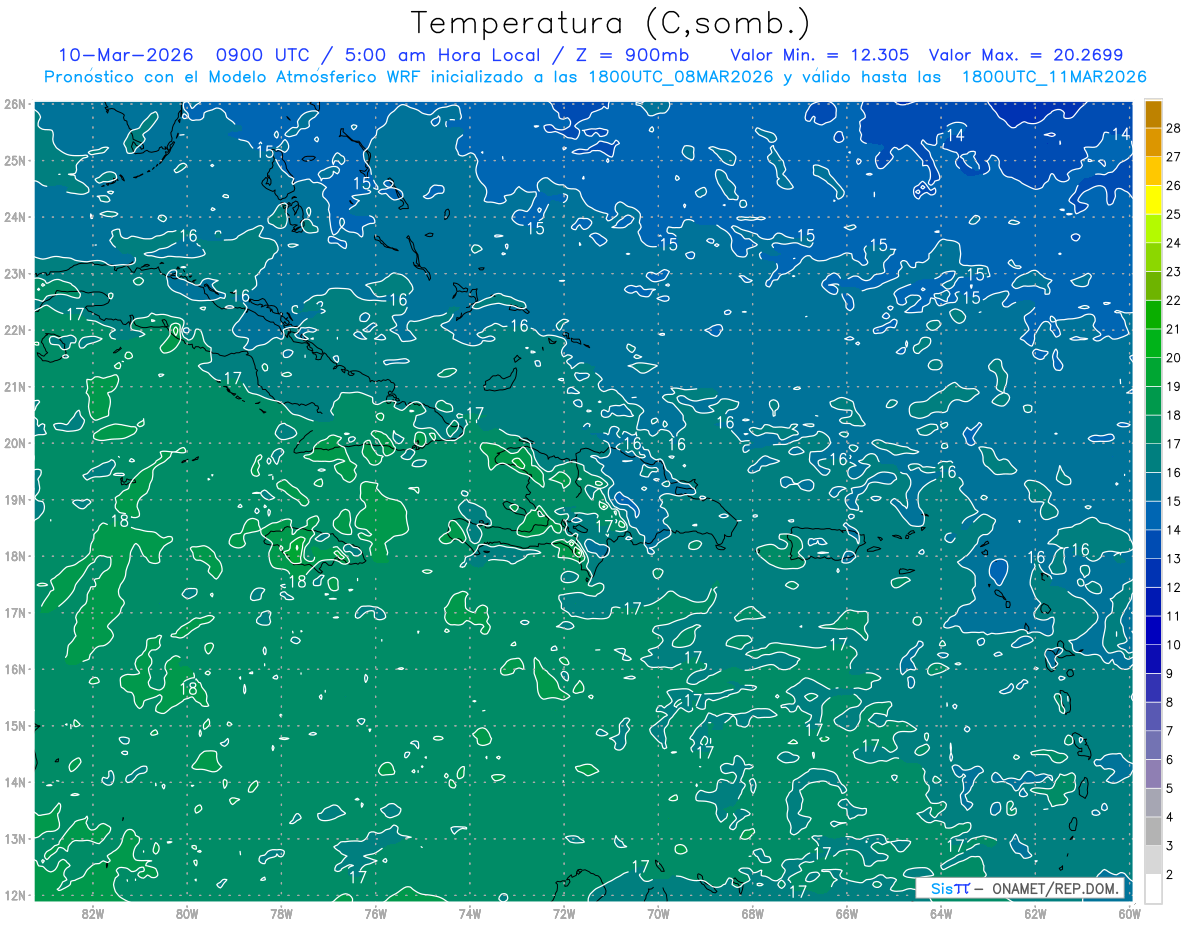
Task: Click the "78W" longitude axis label
Action: coord(281,913)
